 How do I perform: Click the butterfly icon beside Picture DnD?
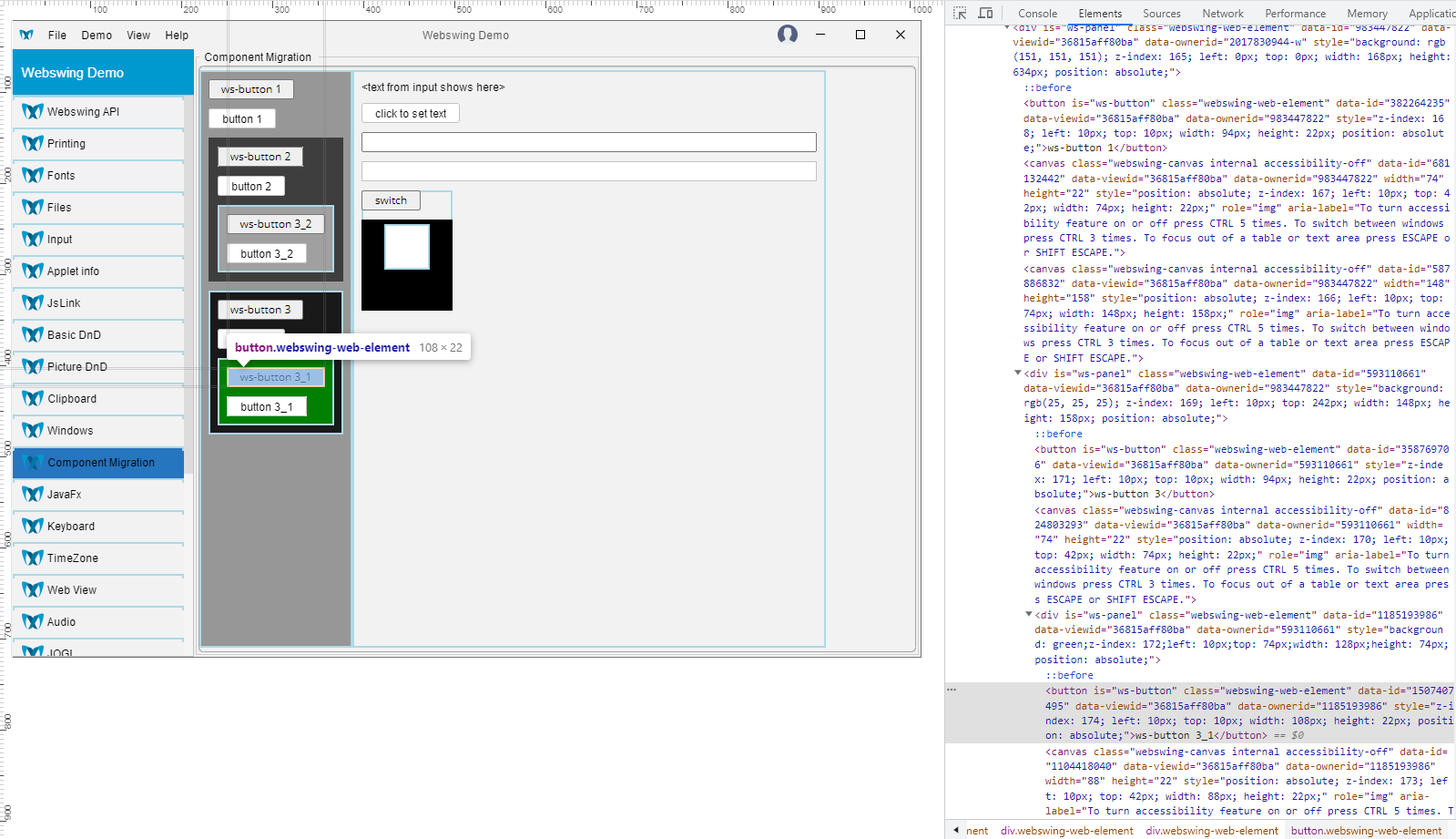[x=33, y=366]
